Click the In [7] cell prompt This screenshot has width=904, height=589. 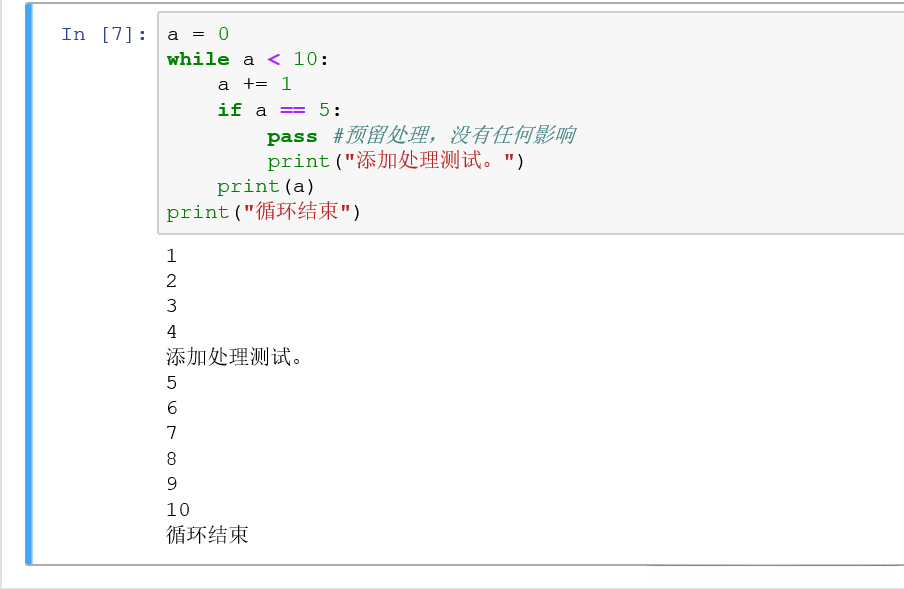(x=104, y=34)
